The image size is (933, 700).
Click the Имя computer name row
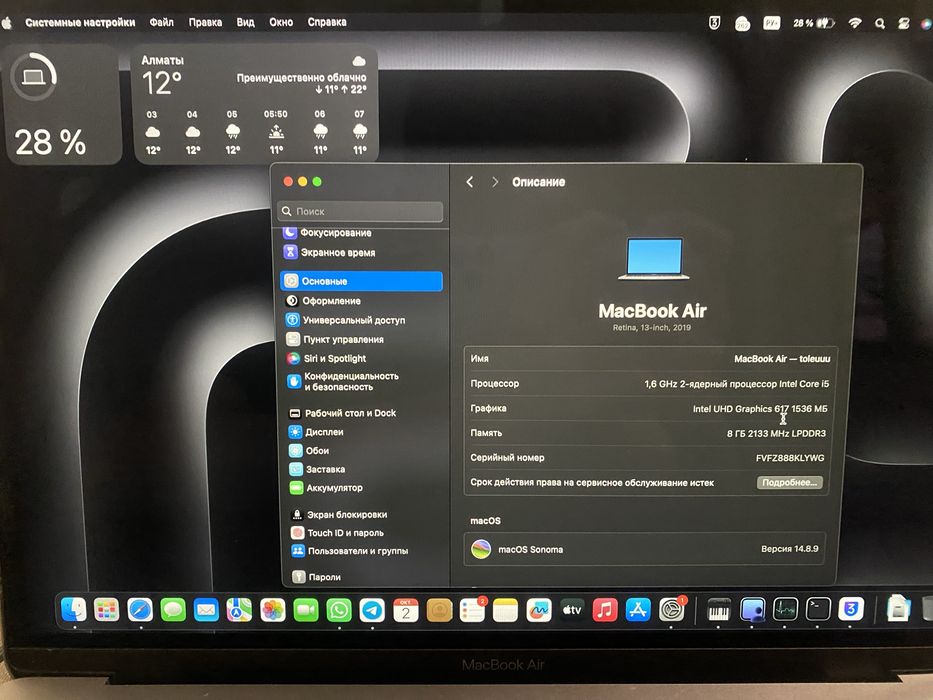coord(650,359)
